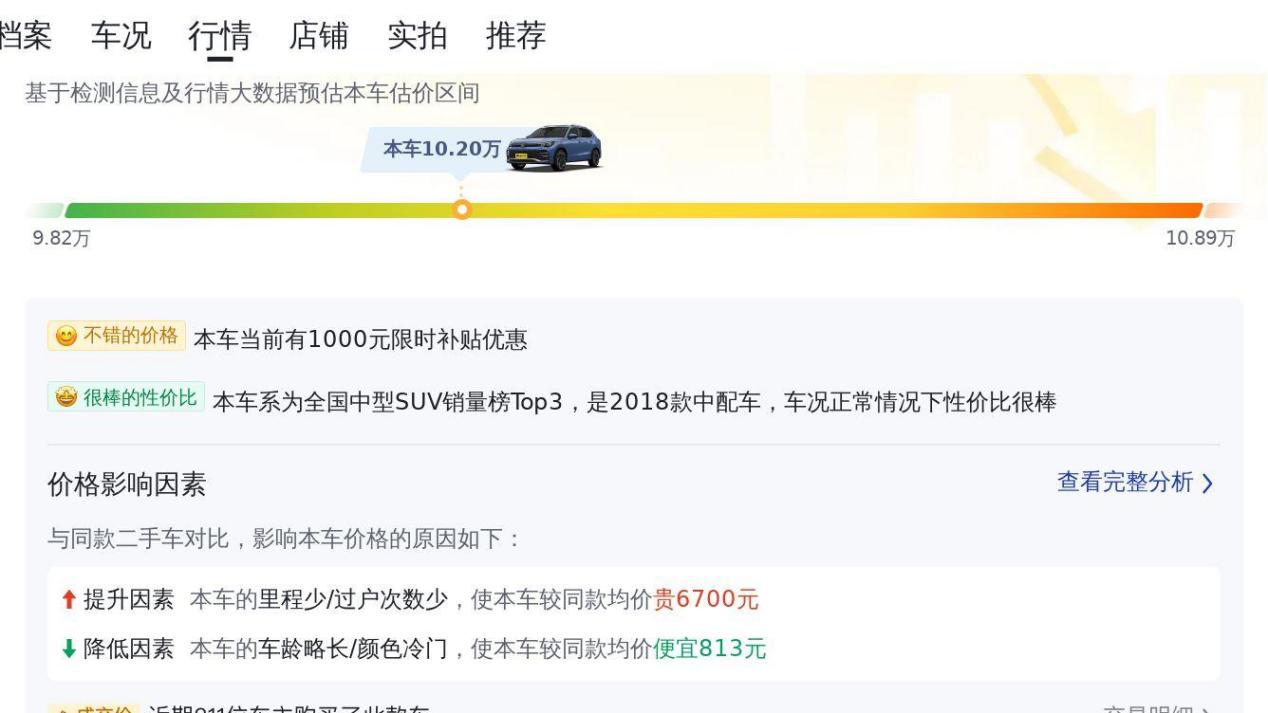1268x713 pixels.
Task: Click the red 贵6700元 price text
Action: 706,600
